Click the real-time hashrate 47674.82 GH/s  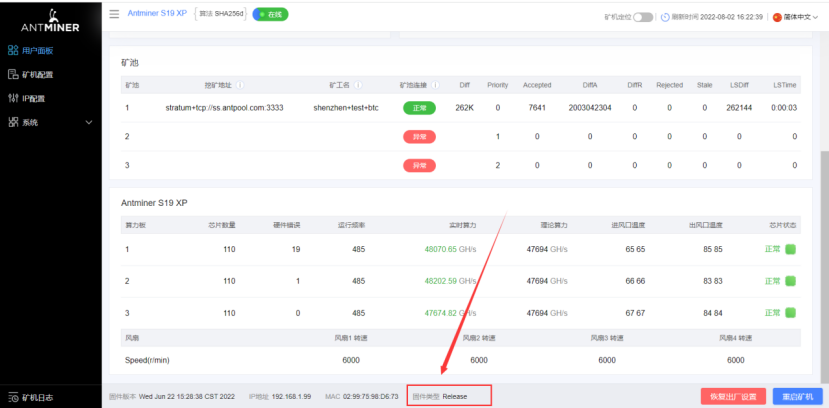450,313
